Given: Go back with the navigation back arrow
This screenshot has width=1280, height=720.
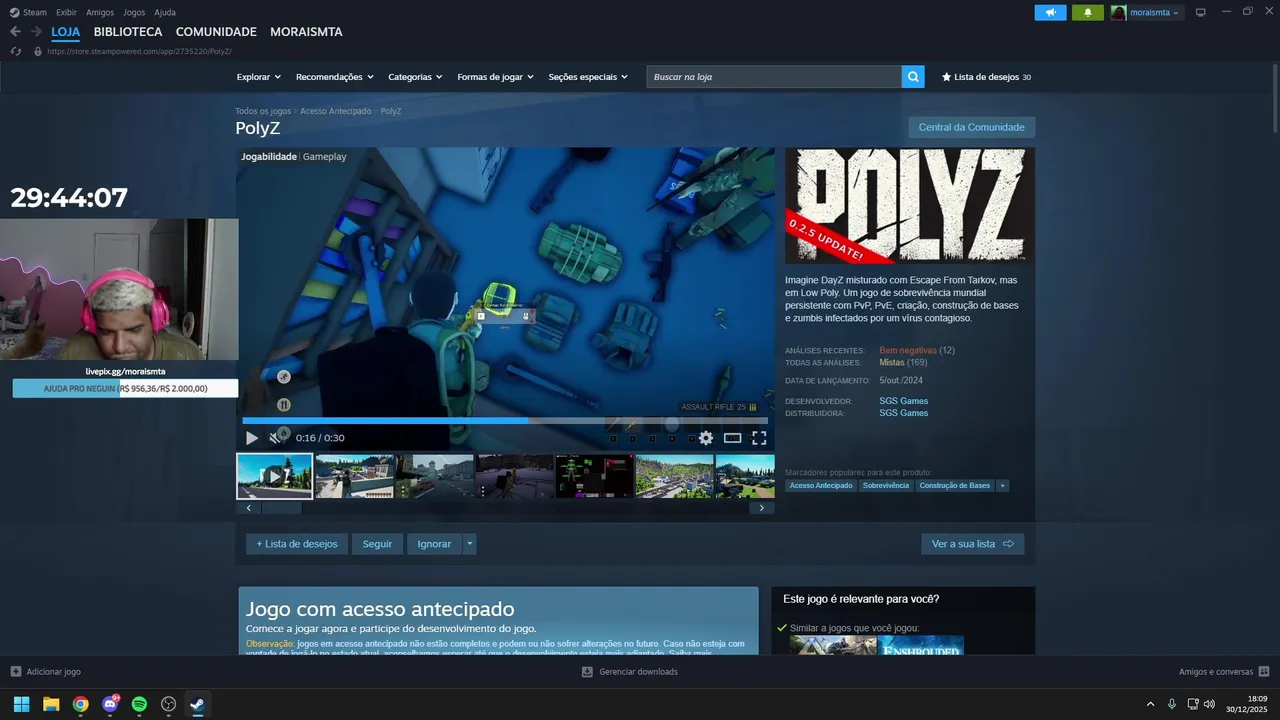Looking at the screenshot, I should click(x=15, y=32).
